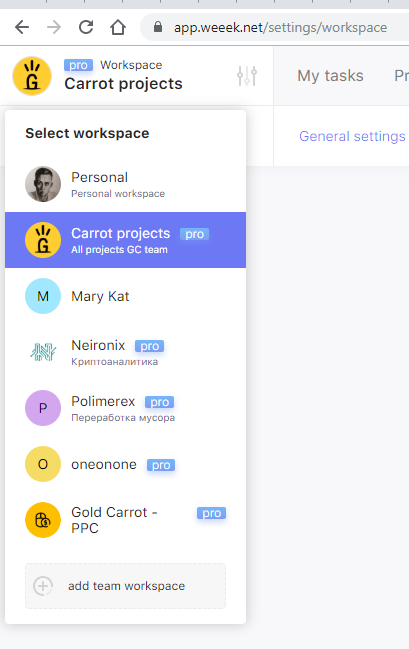Reload the page with refresh icon
409x649 pixels.
click(x=86, y=28)
